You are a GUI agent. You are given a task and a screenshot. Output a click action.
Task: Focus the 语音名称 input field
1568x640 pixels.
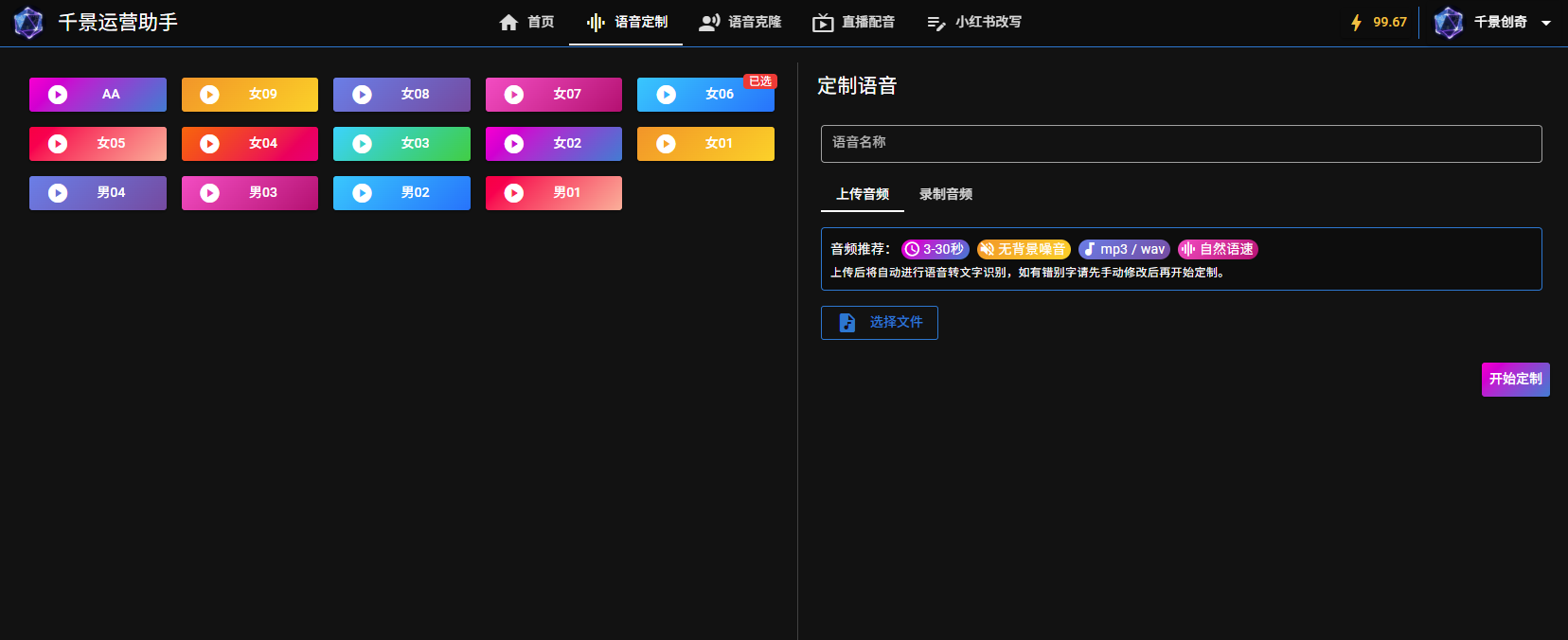1181,144
